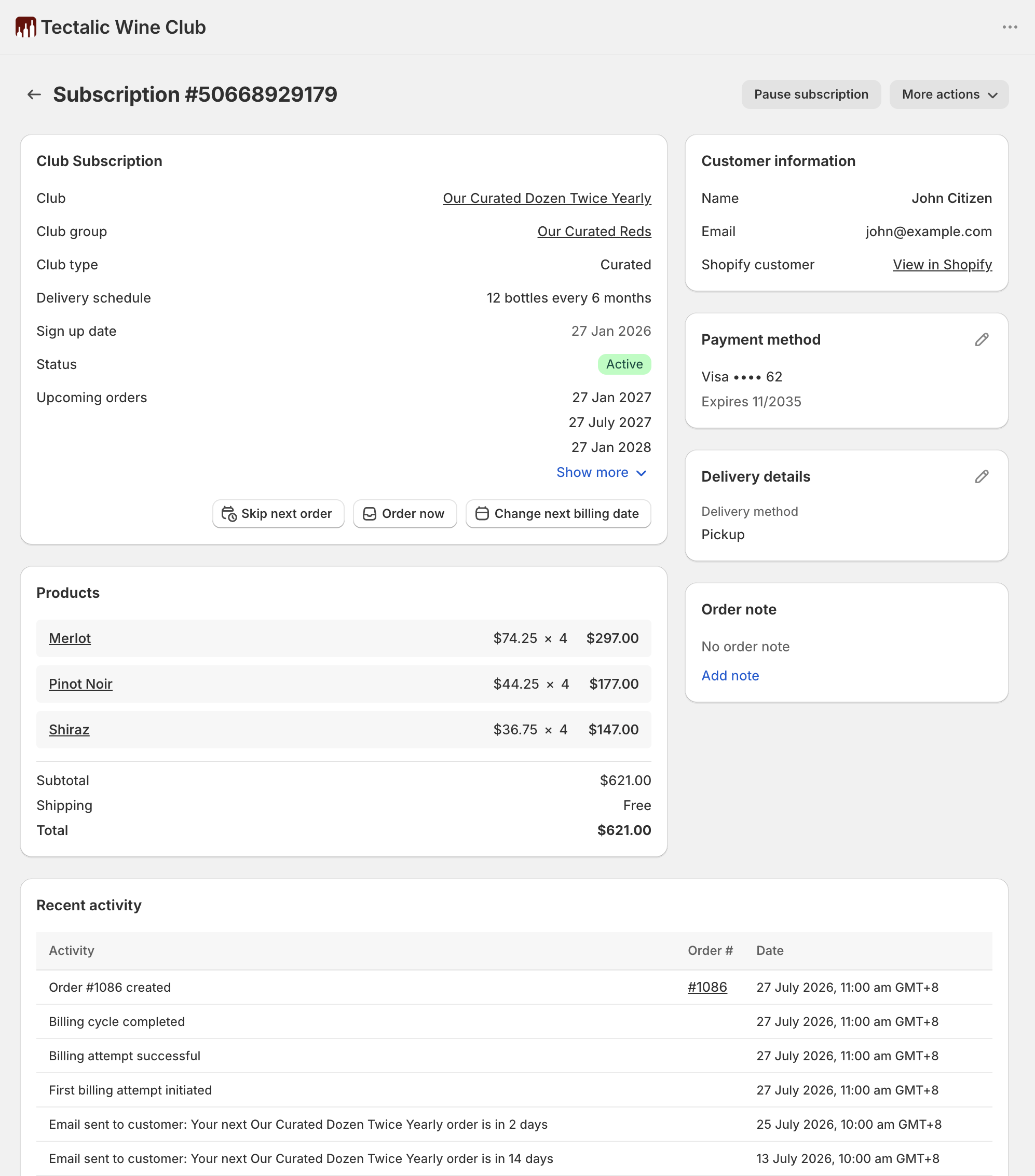Click the Activity column header
The height and width of the screenshot is (1176, 1035).
[x=71, y=950]
